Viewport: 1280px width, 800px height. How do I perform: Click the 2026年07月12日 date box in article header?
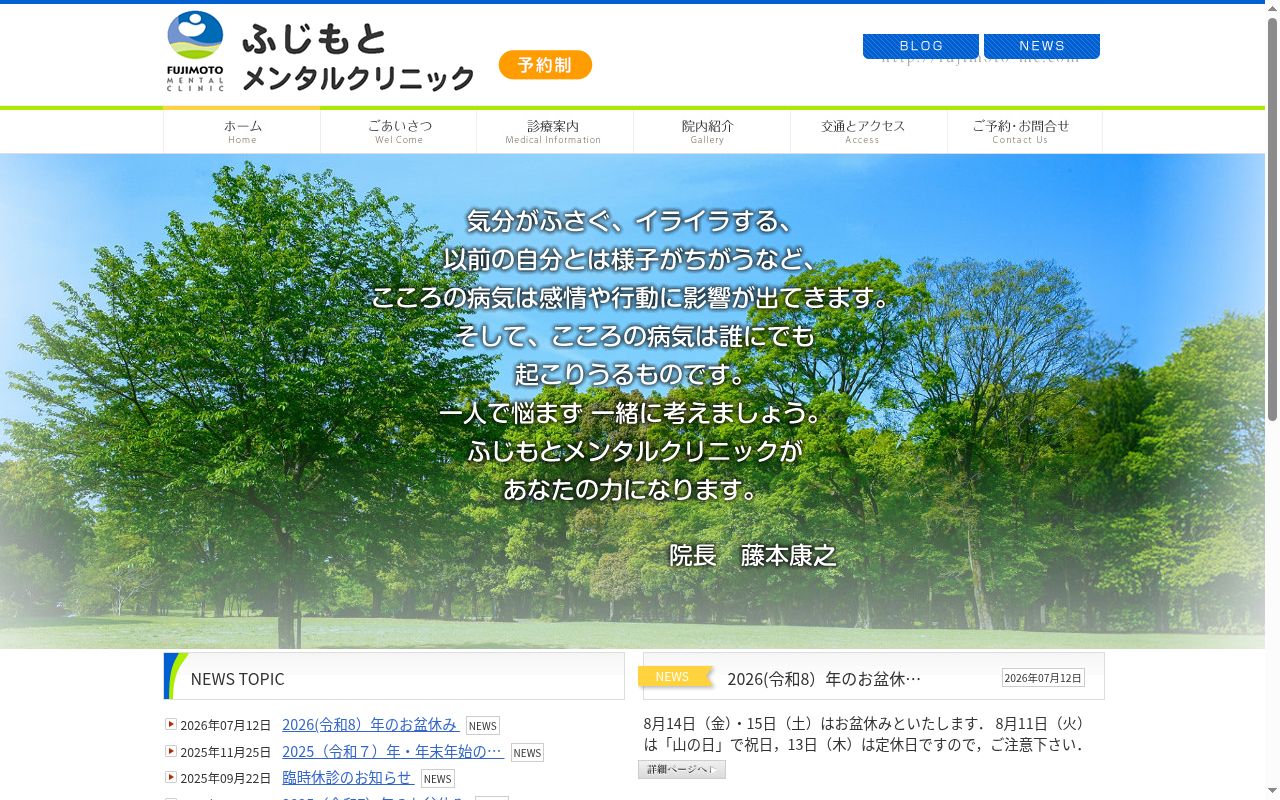pos(1043,678)
